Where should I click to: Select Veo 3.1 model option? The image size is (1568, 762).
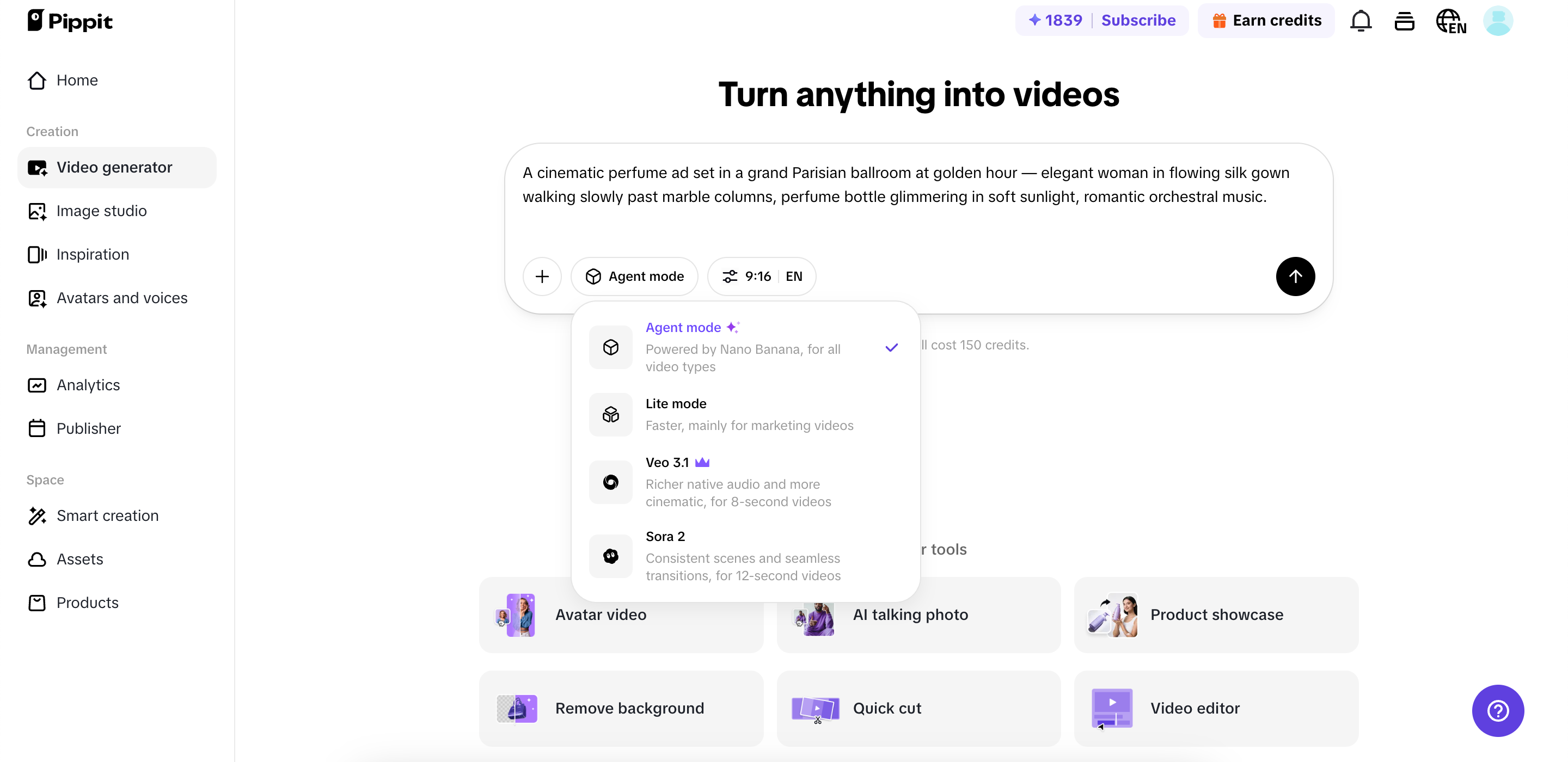[x=745, y=482]
